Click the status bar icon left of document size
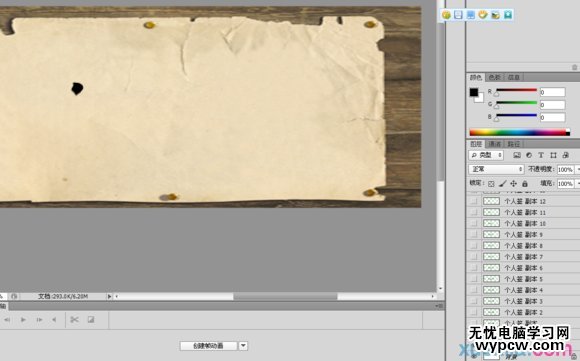580x361 pixels. click(x=14, y=296)
